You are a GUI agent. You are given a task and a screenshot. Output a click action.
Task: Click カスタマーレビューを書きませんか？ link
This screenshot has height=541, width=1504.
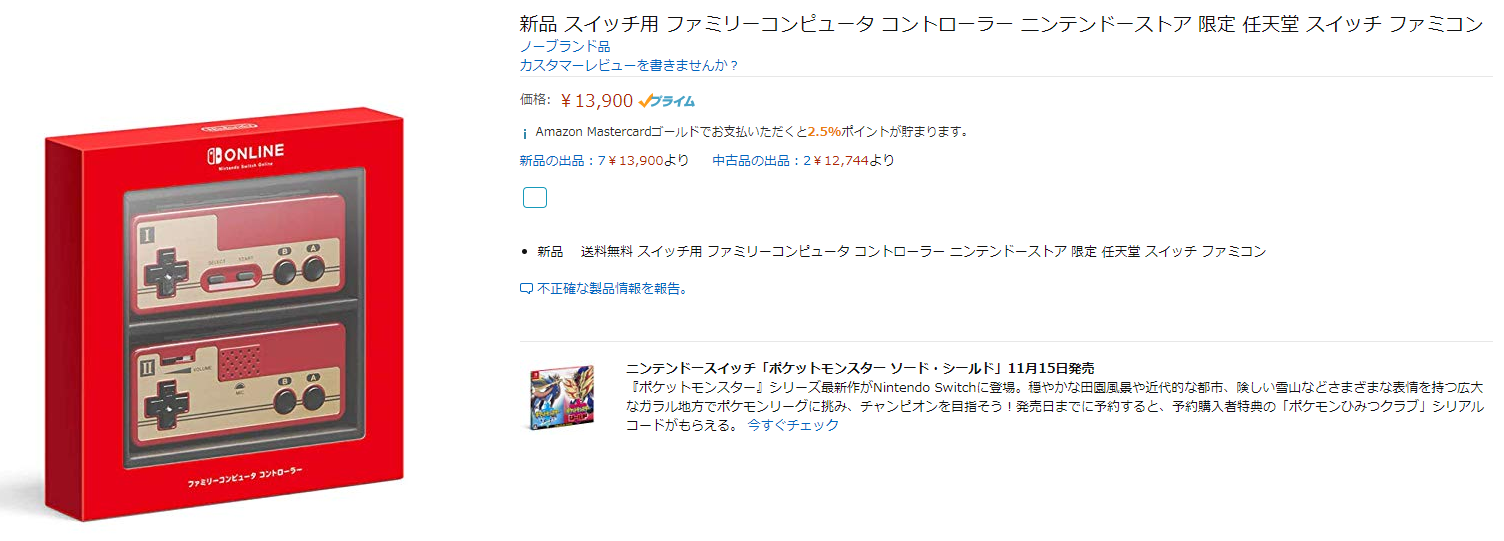[629, 65]
